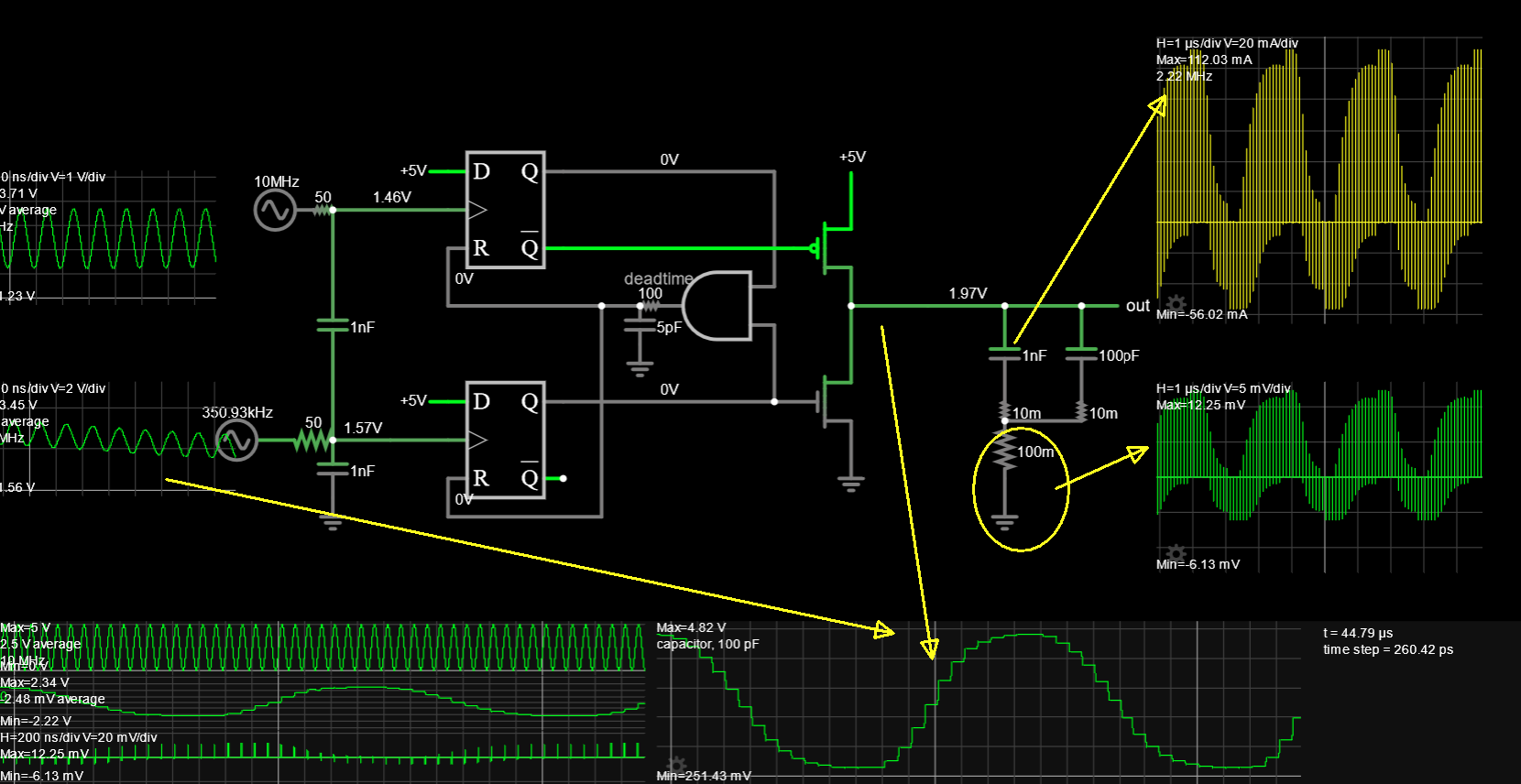Click the bottom 10 MHz square-wave scope trace
Image resolution: width=1521 pixels, height=784 pixels.
(323, 648)
